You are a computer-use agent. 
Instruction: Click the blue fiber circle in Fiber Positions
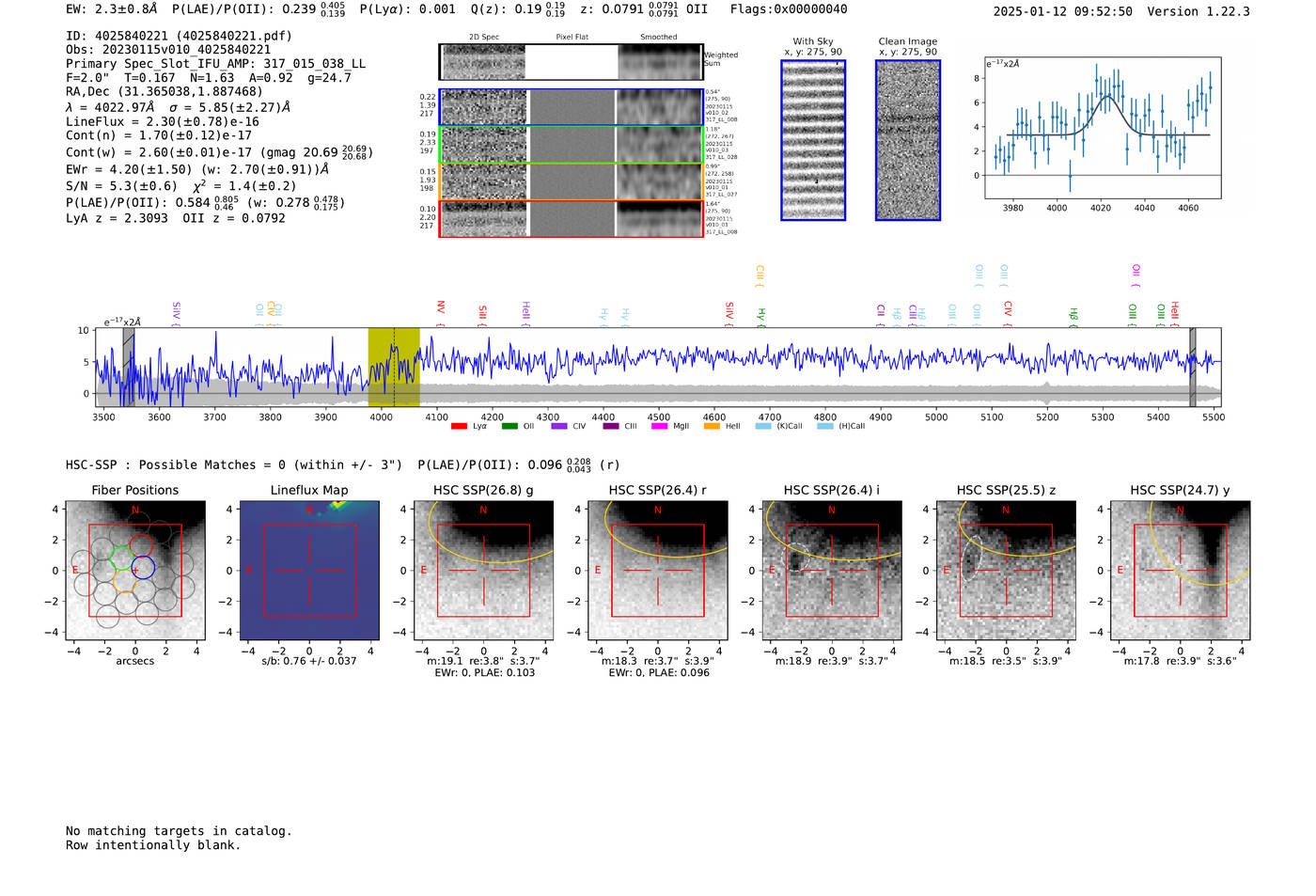point(143,567)
